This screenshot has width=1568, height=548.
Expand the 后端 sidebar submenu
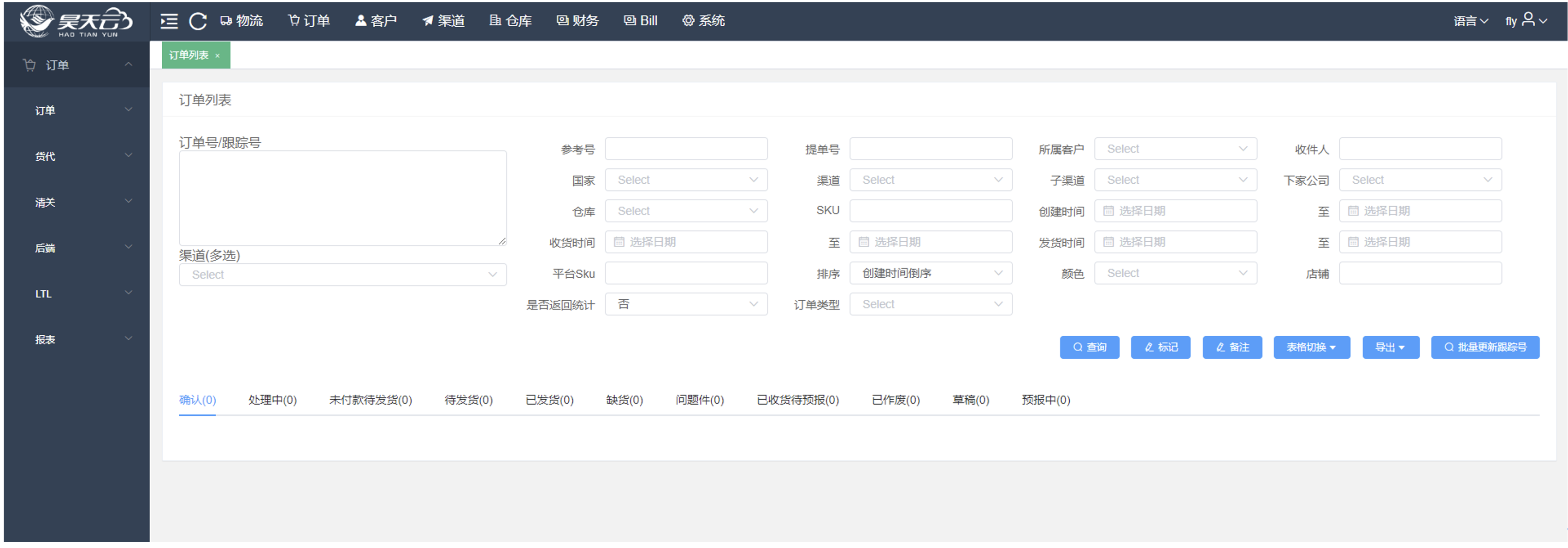coord(77,248)
